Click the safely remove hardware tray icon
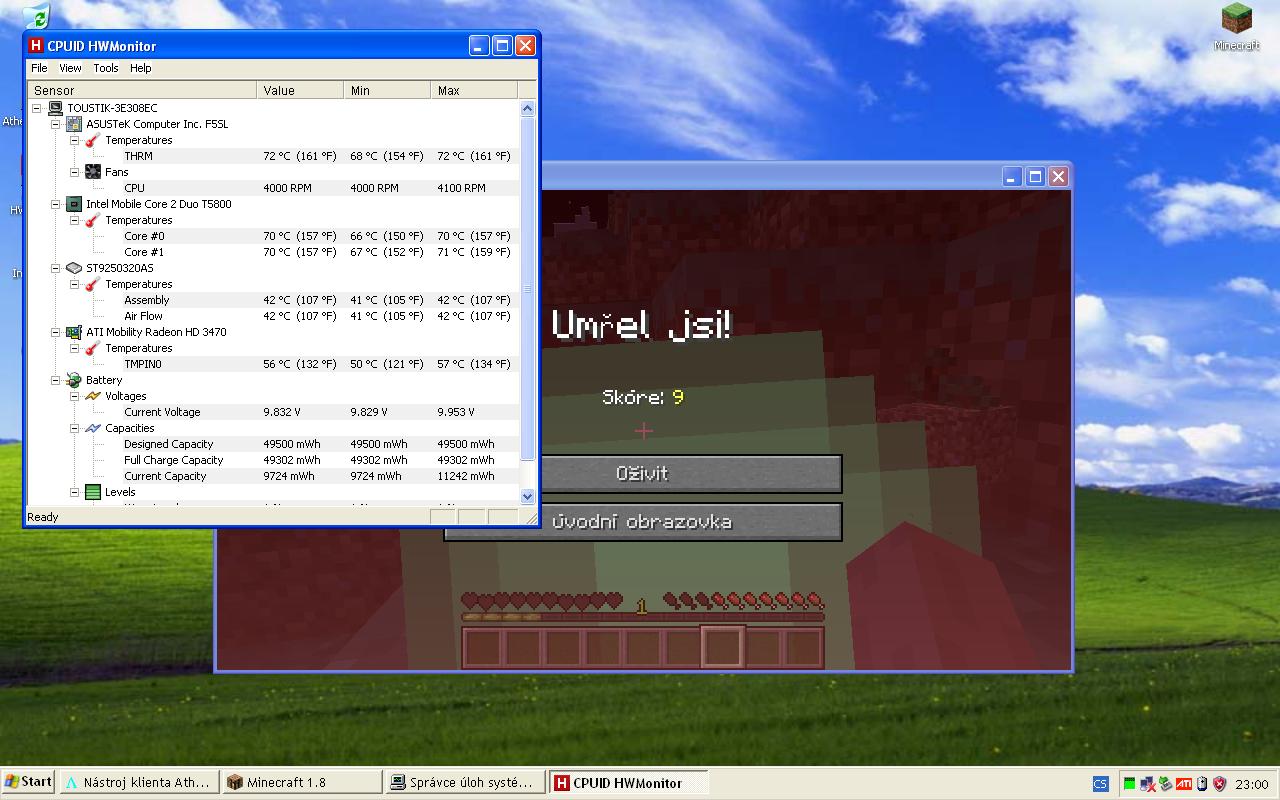1280x800 pixels. [x=1165, y=784]
